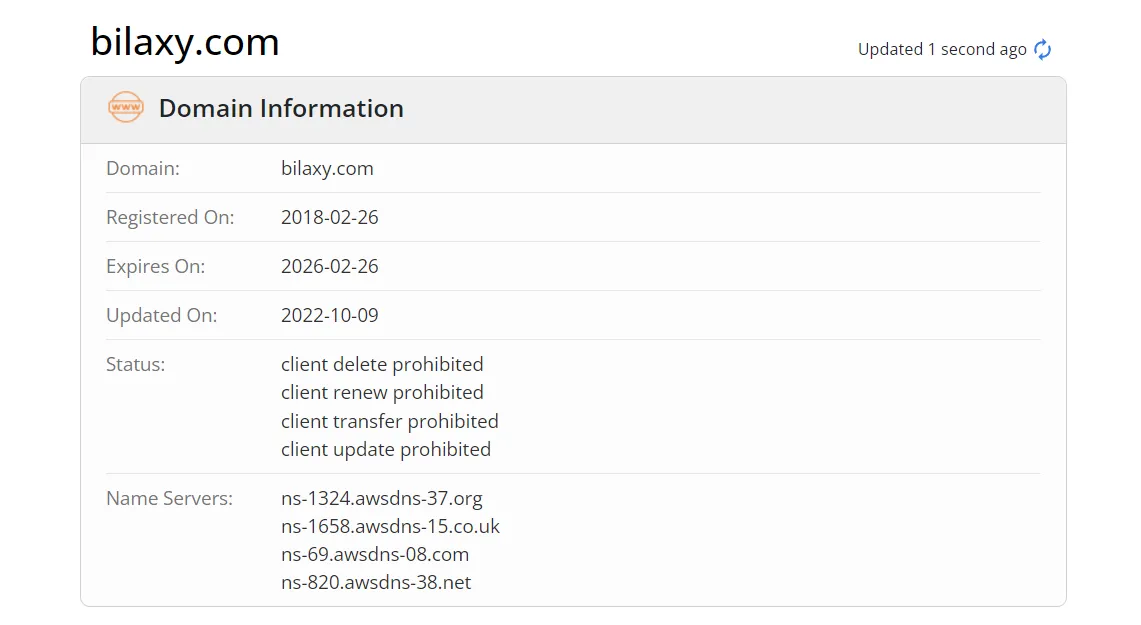Select the Expires On date 2026-02-26
The width and height of the screenshot is (1141, 625).
coord(330,266)
